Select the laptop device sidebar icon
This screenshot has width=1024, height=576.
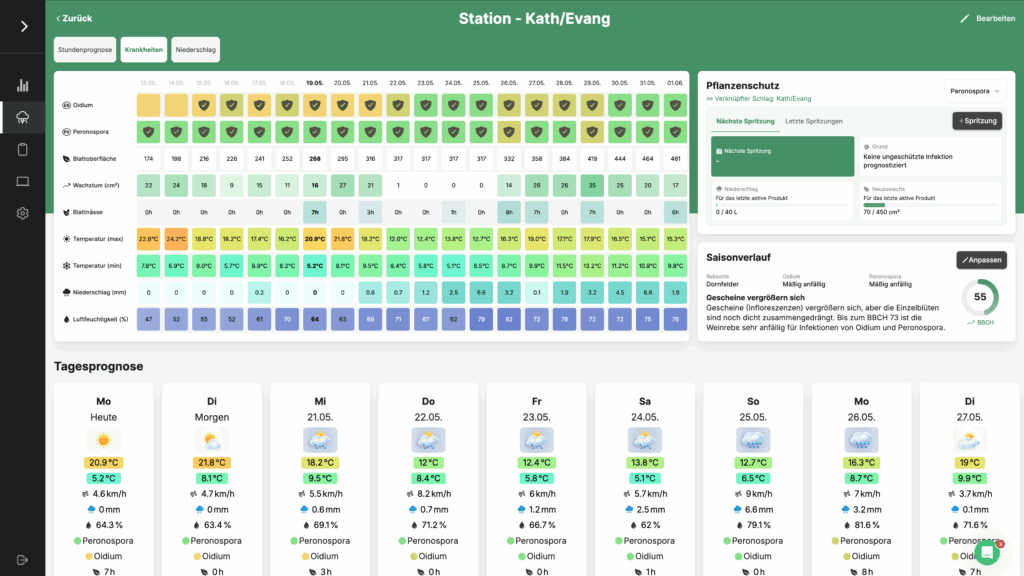(x=22, y=181)
